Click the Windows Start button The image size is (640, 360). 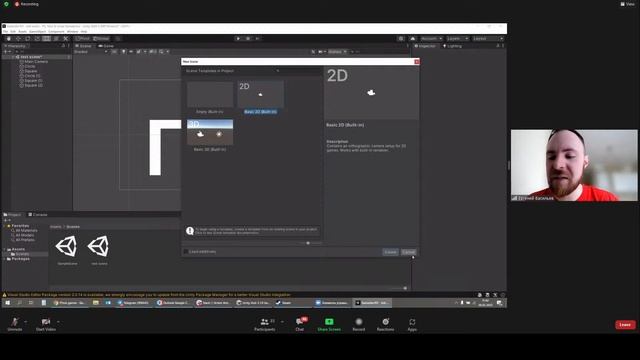pyautogui.click(x=7, y=303)
